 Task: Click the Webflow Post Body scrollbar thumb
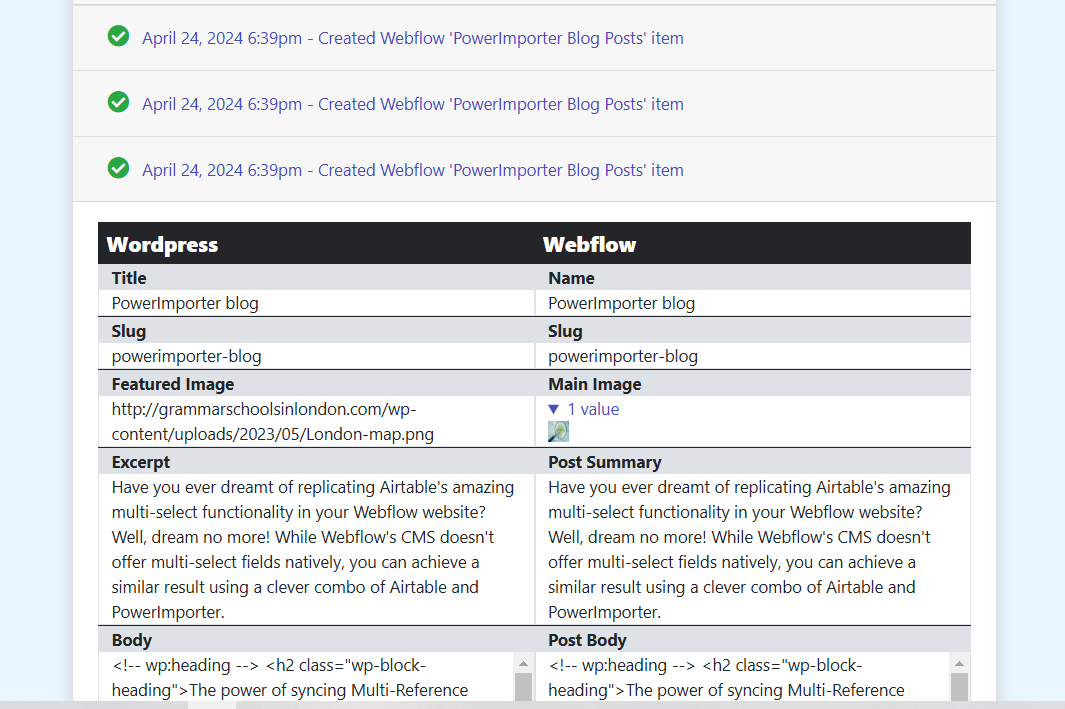[959, 688]
